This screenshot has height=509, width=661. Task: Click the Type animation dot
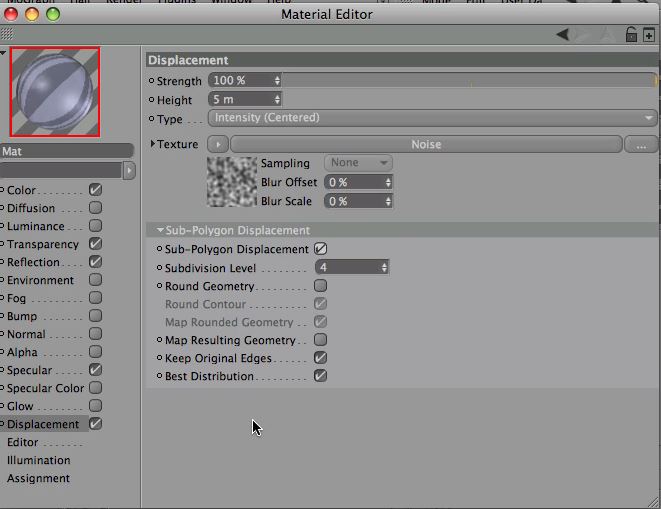point(151,119)
